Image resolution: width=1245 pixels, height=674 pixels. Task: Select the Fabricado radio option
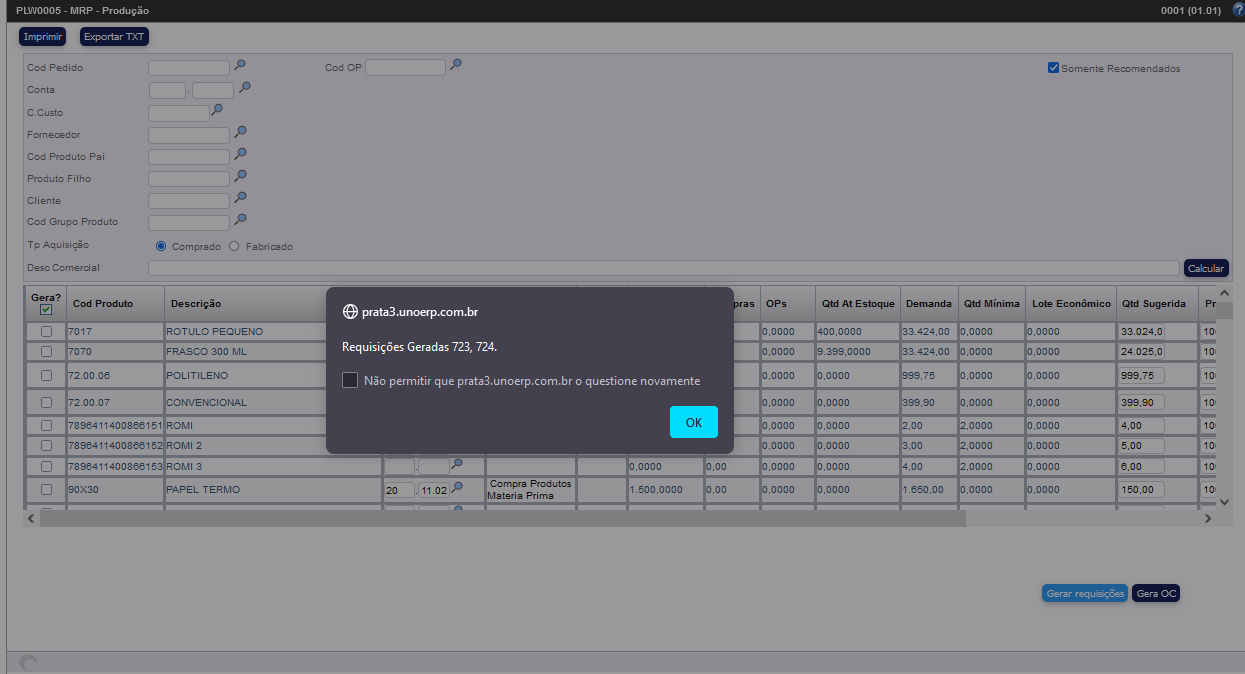click(235, 246)
